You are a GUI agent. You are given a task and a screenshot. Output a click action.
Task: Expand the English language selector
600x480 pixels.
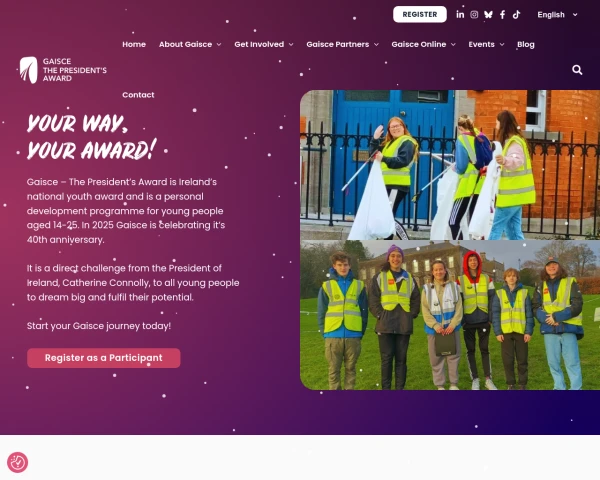click(557, 15)
